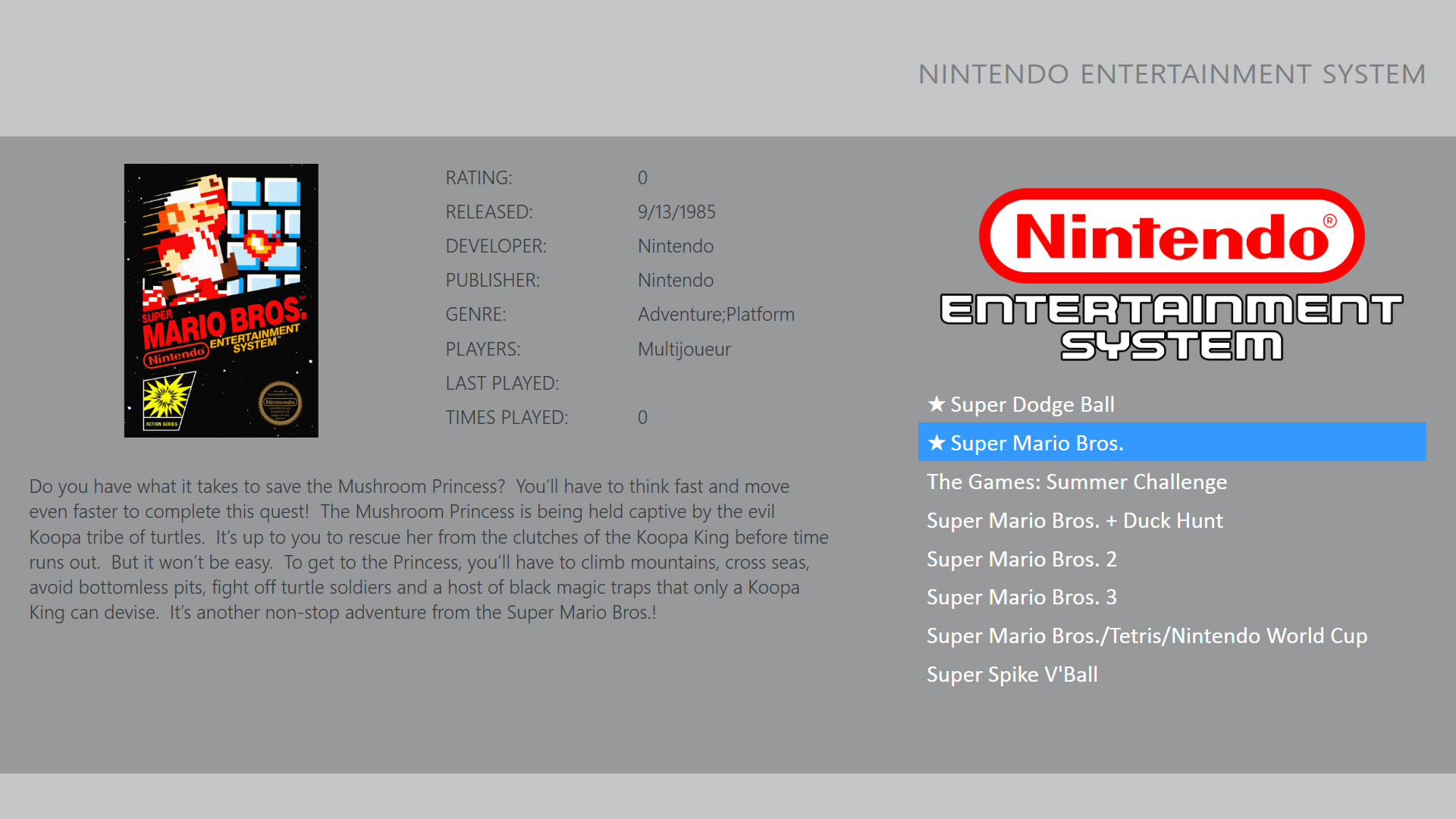Click the release date 9/13/1985
Image resolution: width=1456 pixels, height=819 pixels.
pyautogui.click(x=676, y=212)
